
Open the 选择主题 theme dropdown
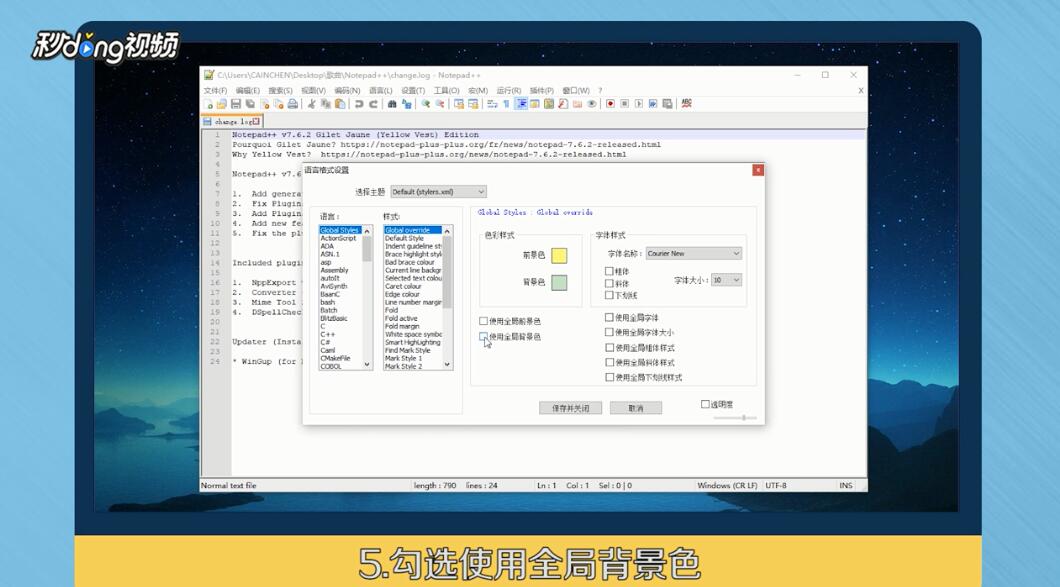438,192
